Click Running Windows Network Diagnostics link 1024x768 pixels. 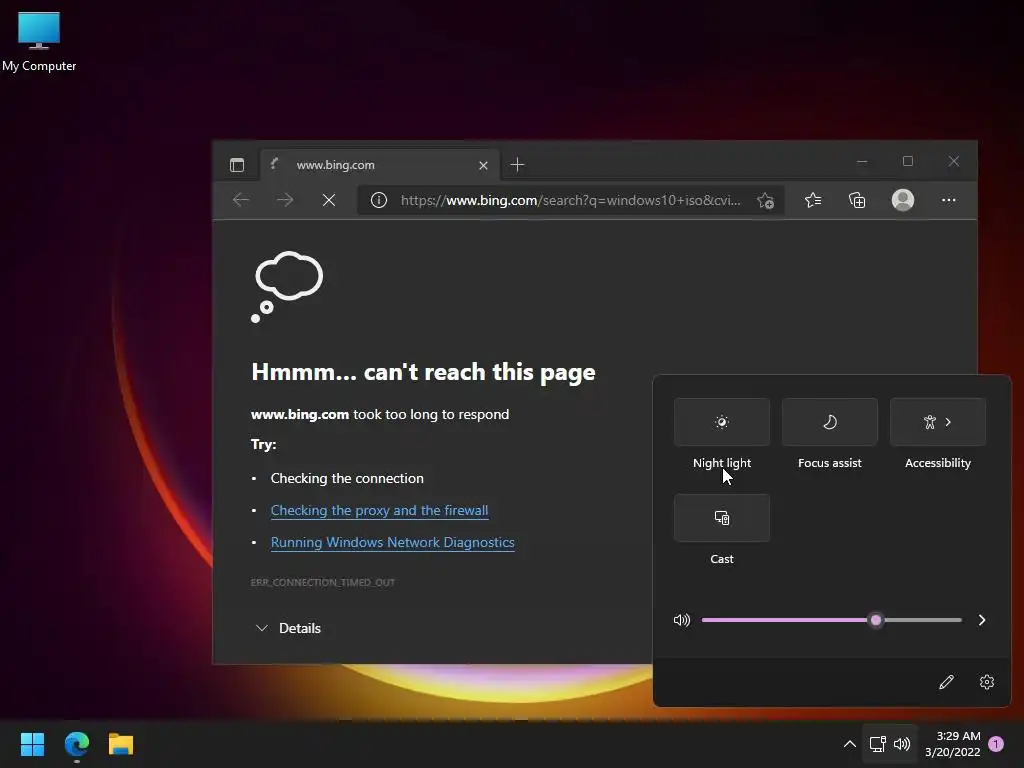(392, 542)
